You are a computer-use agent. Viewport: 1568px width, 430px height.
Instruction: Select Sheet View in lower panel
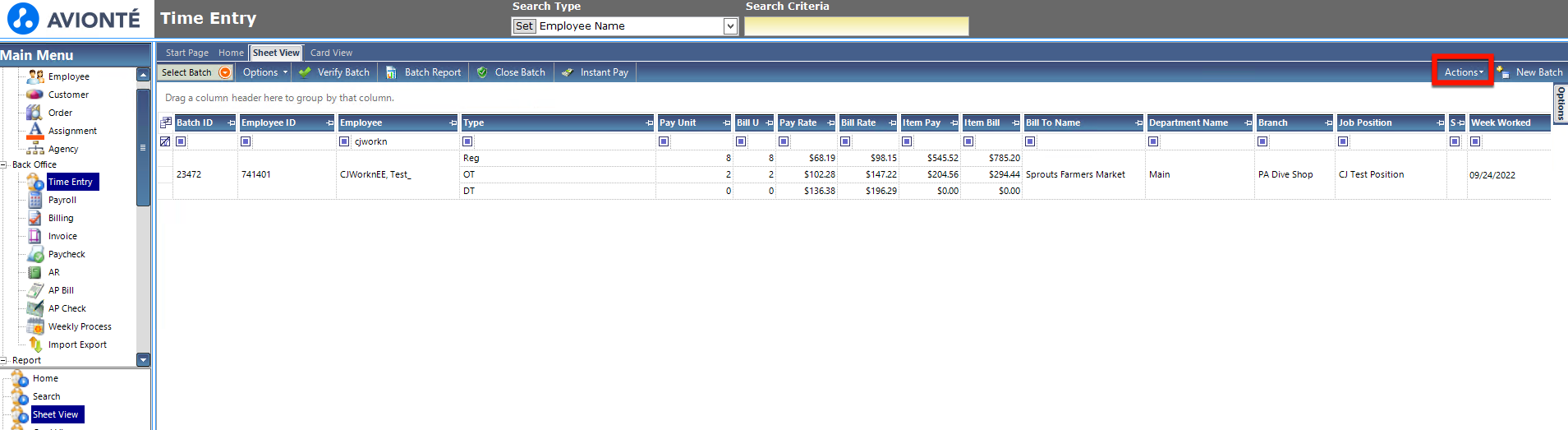point(56,414)
